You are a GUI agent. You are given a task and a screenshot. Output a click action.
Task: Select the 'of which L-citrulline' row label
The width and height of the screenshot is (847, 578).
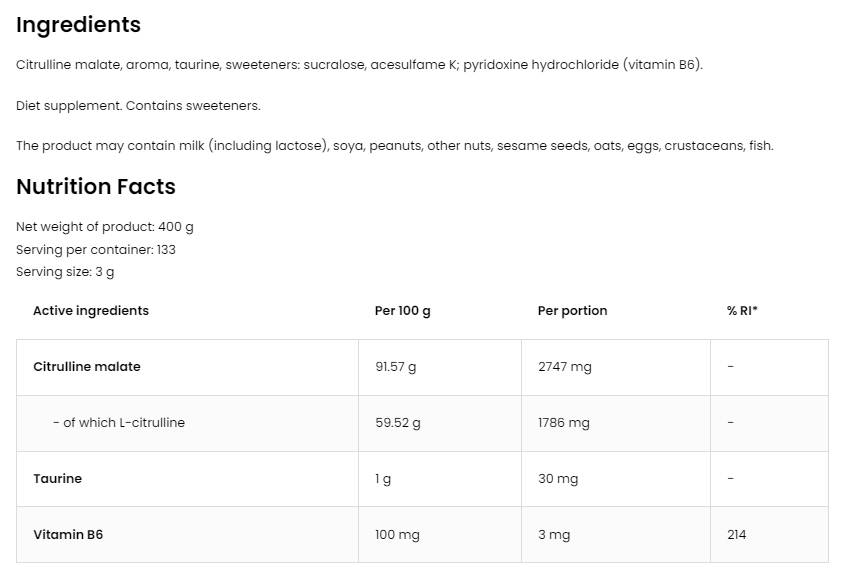pos(119,423)
